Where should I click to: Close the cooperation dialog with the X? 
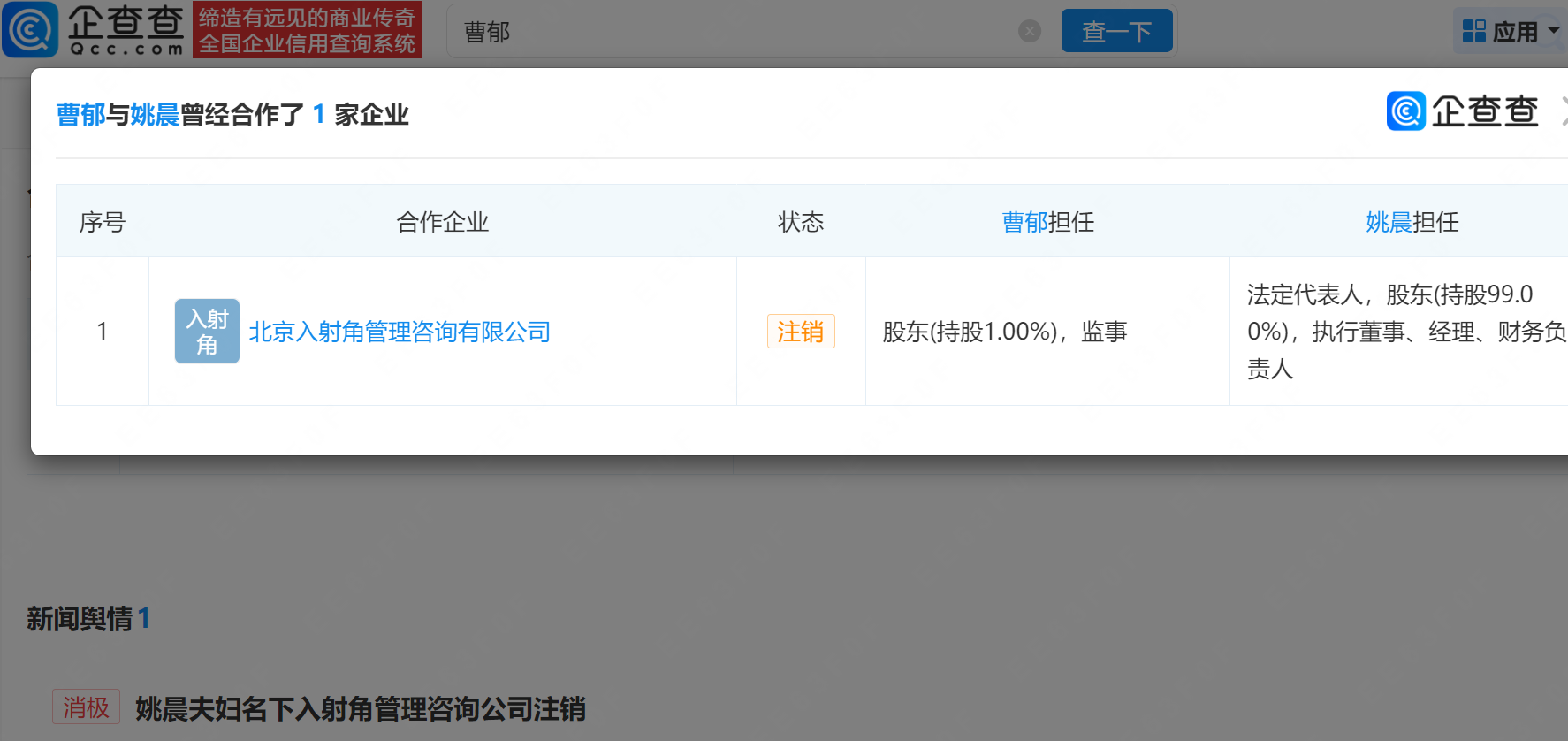point(1563,111)
